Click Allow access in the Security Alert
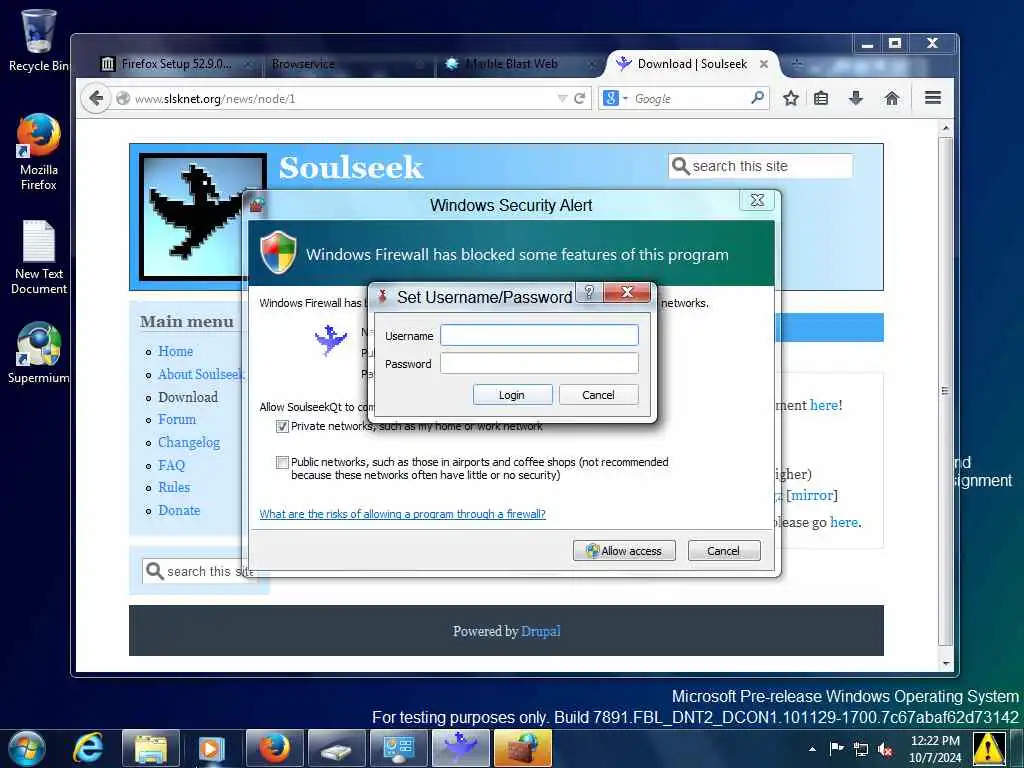This screenshot has width=1024, height=768. point(624,551)
